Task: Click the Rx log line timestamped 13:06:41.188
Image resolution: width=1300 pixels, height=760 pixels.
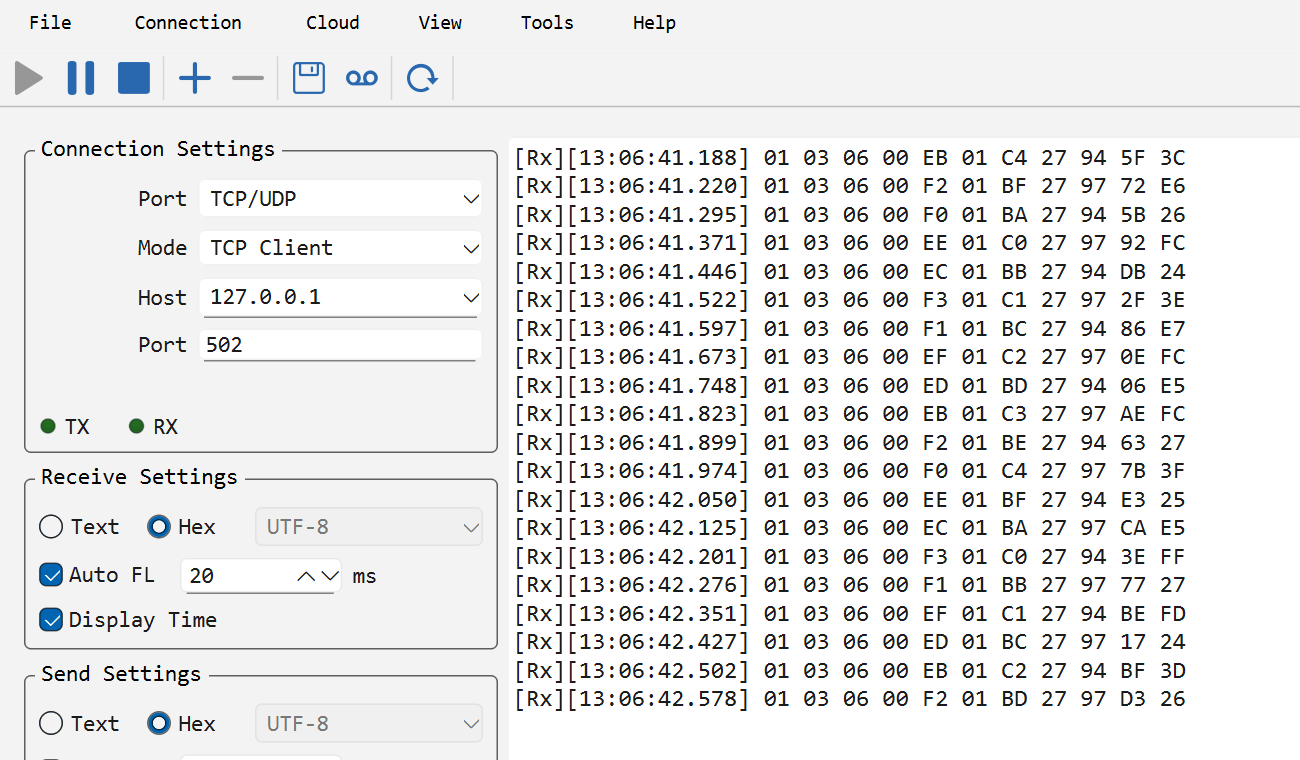Action: point(849,157)
